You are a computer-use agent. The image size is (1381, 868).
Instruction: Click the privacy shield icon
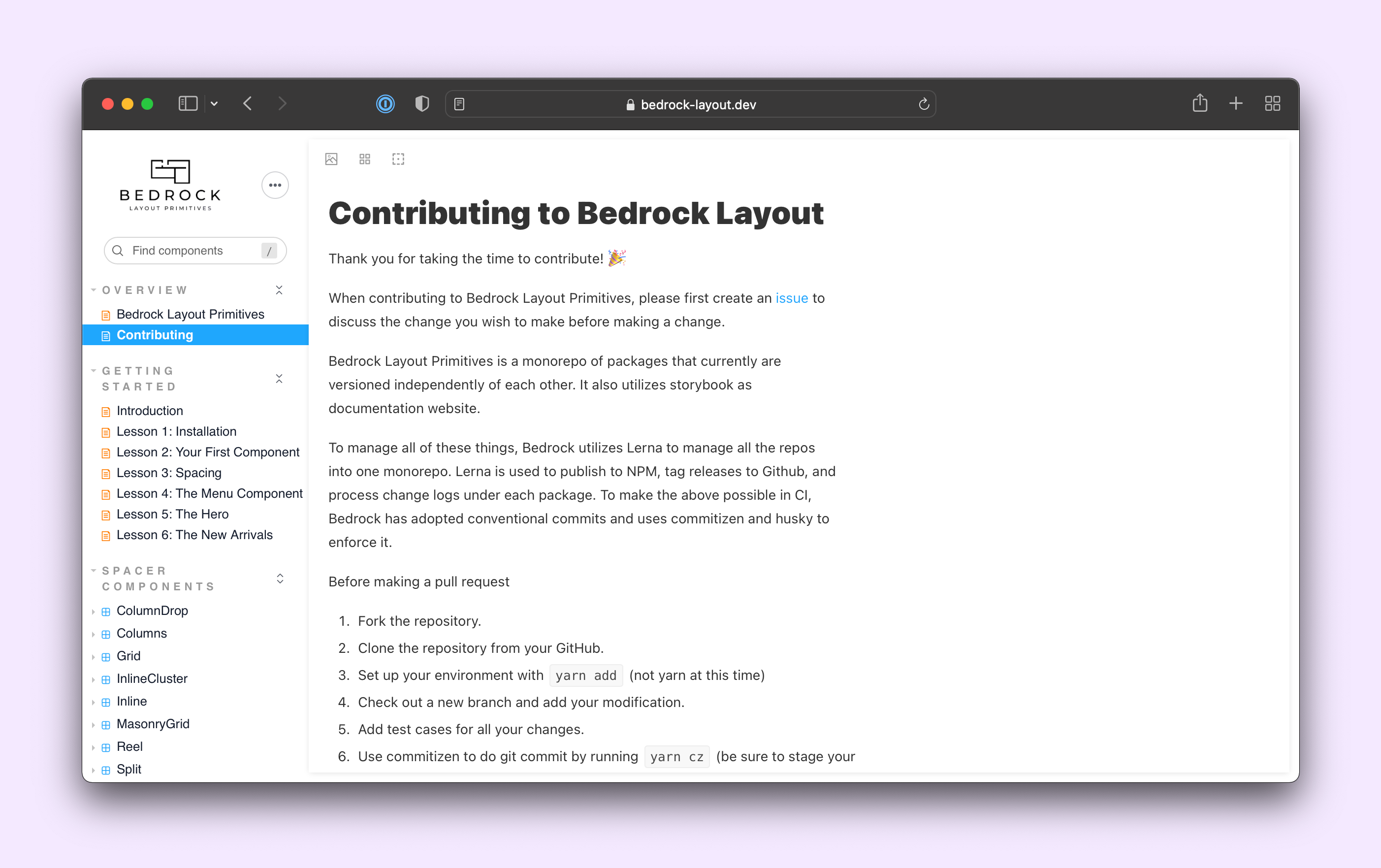(421, 104)
